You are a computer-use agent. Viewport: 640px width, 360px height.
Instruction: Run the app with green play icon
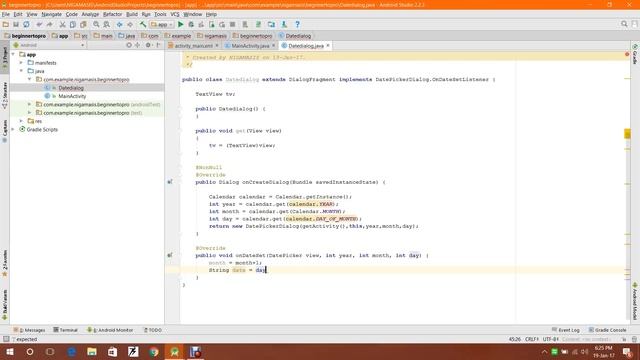click(180, 24)
